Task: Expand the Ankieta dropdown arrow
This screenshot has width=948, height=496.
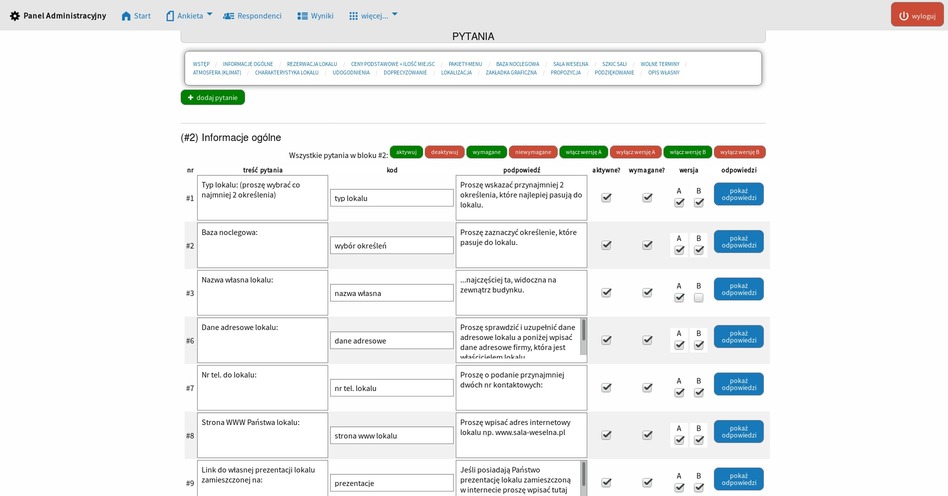Action: [x=211, y=15]
